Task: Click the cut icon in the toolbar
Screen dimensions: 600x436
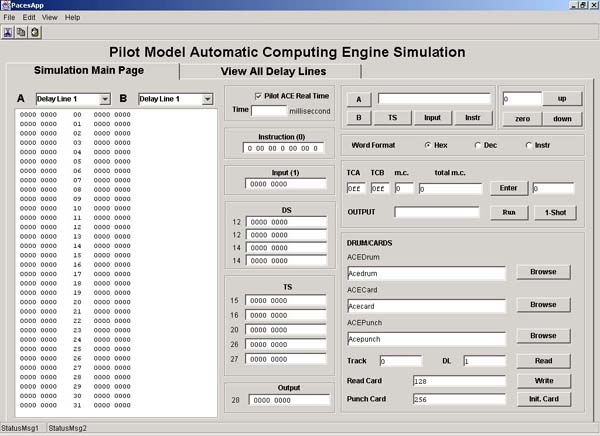Action: pyautogui.click(x=8, y=32)
